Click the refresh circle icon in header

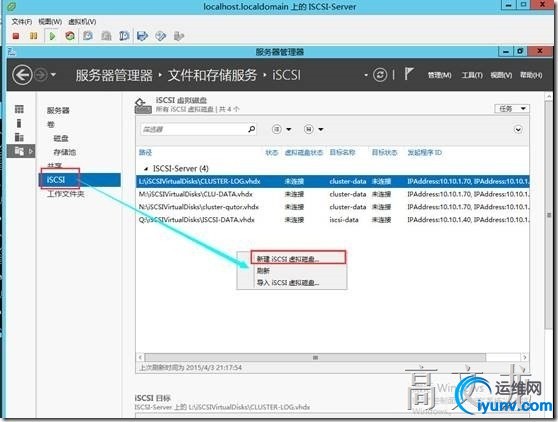pos(380,75)
